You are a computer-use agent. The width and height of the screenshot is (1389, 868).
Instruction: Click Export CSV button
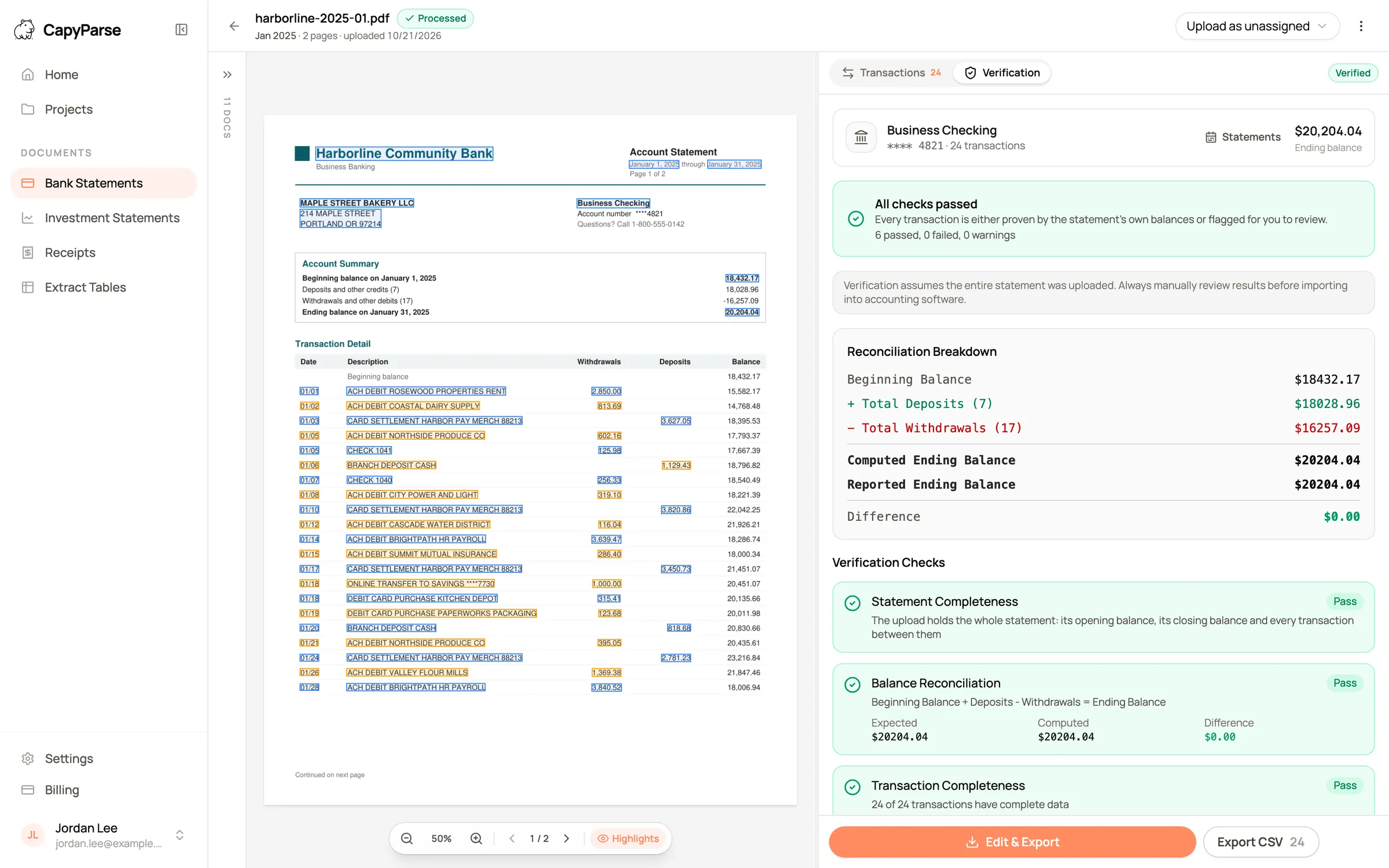coord(1261,842)
